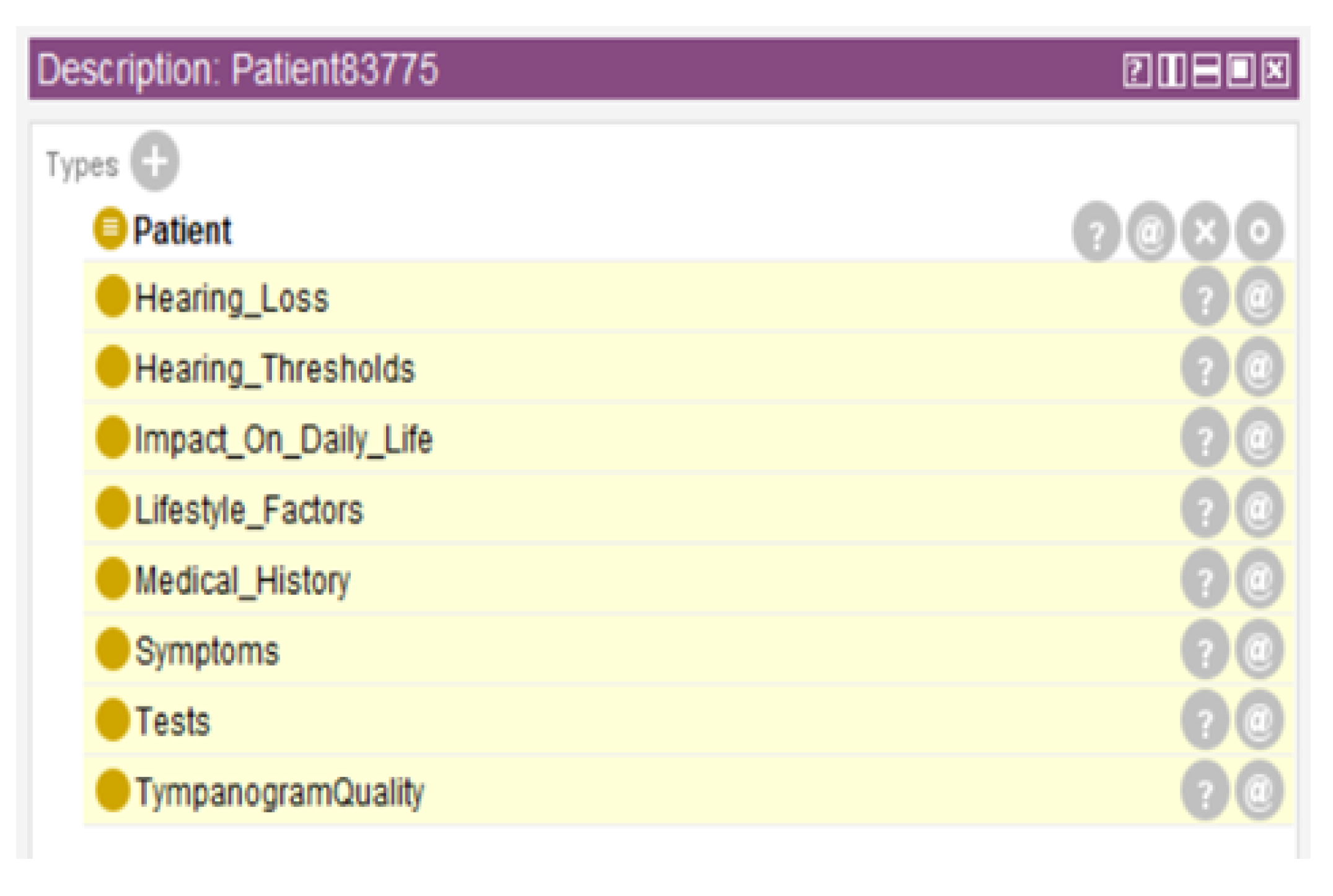This screenshot has width=1333, height=896.
Task: Click the edit icon for Patient type
Action: click(1259, 232)
